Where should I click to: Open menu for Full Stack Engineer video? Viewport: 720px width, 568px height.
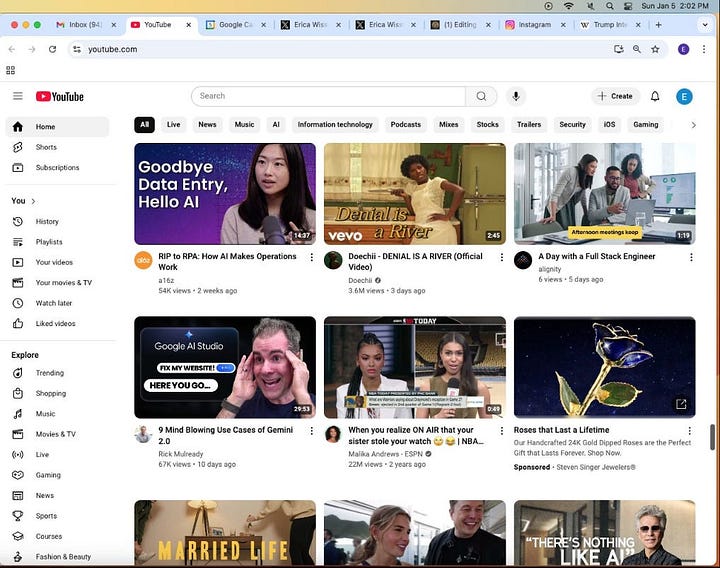point(691,257)
